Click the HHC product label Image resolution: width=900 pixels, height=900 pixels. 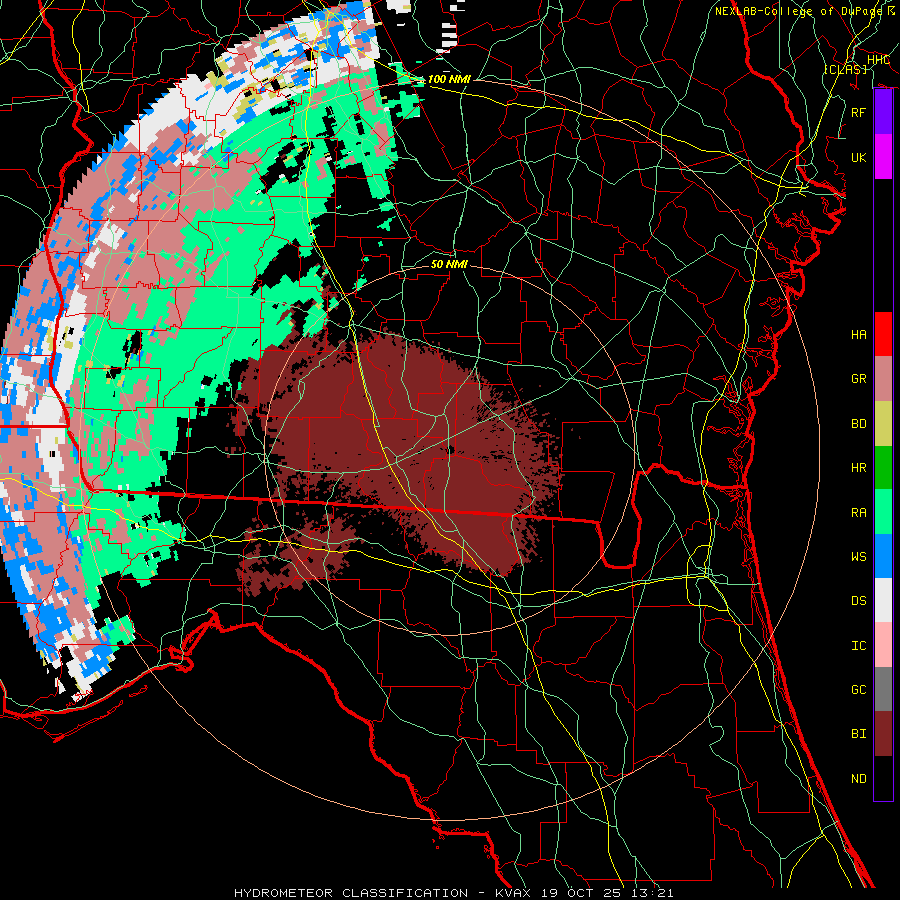point(878,60)
